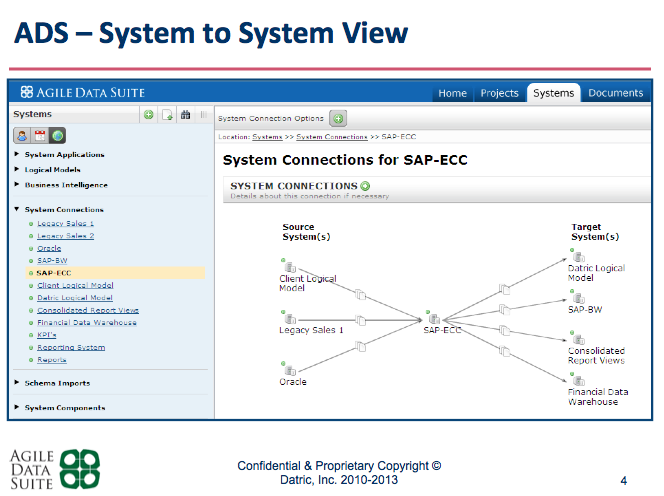664x496 pixels.
Task: Select the highlighted SAP-ECC sidebar item
Action: click(x=115, y=273)
